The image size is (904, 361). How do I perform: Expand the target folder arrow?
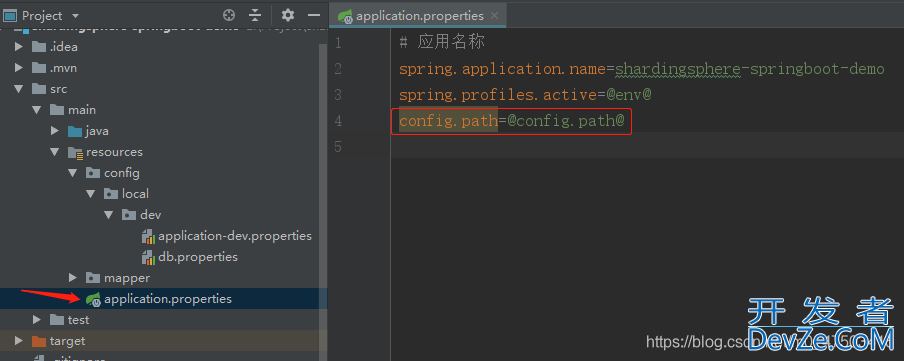[19, 341]
